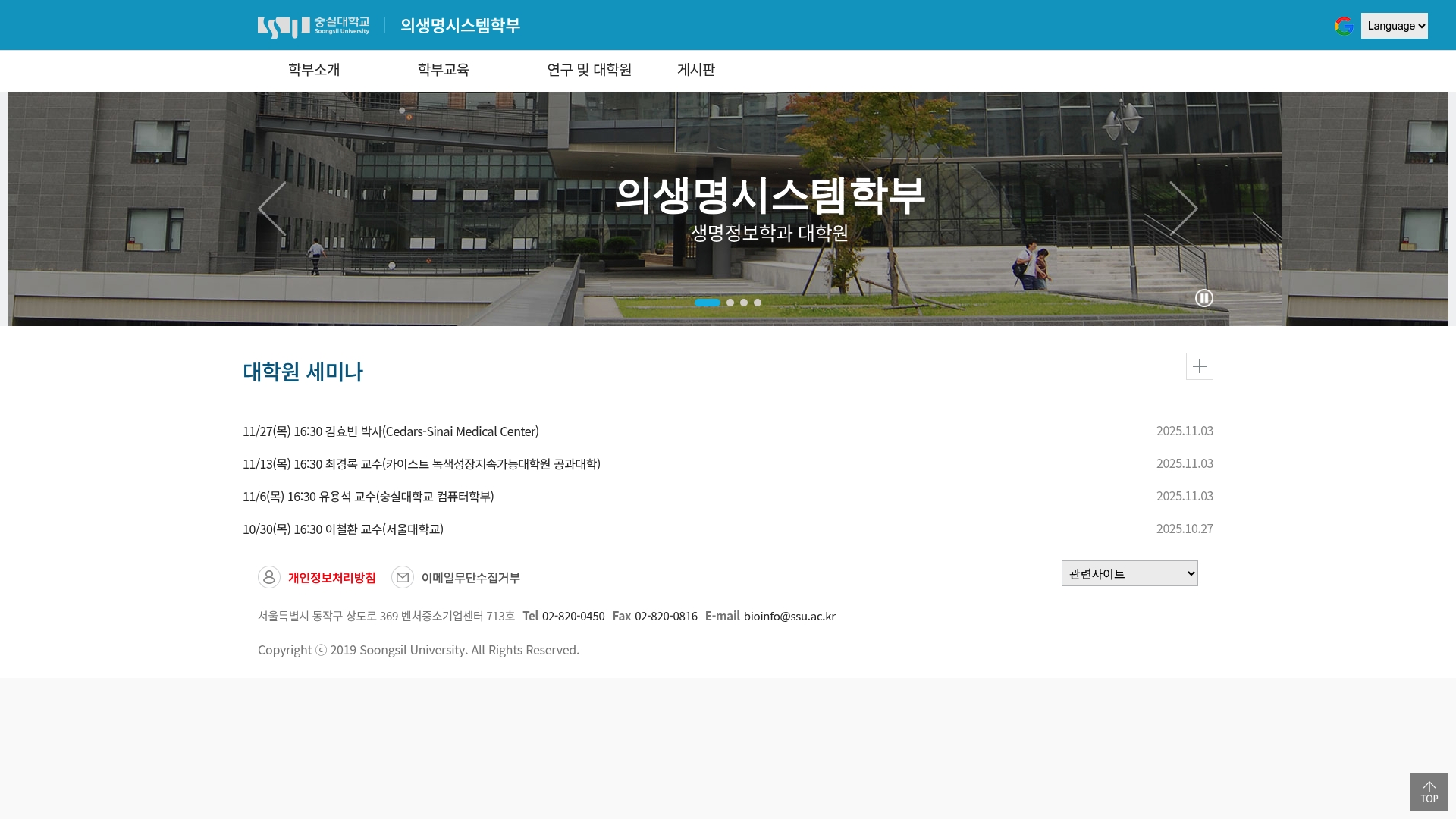Click the person icon beside 개인정보처리방침
This screenshot has height=819, width=1456.
(x=269, y=577)
